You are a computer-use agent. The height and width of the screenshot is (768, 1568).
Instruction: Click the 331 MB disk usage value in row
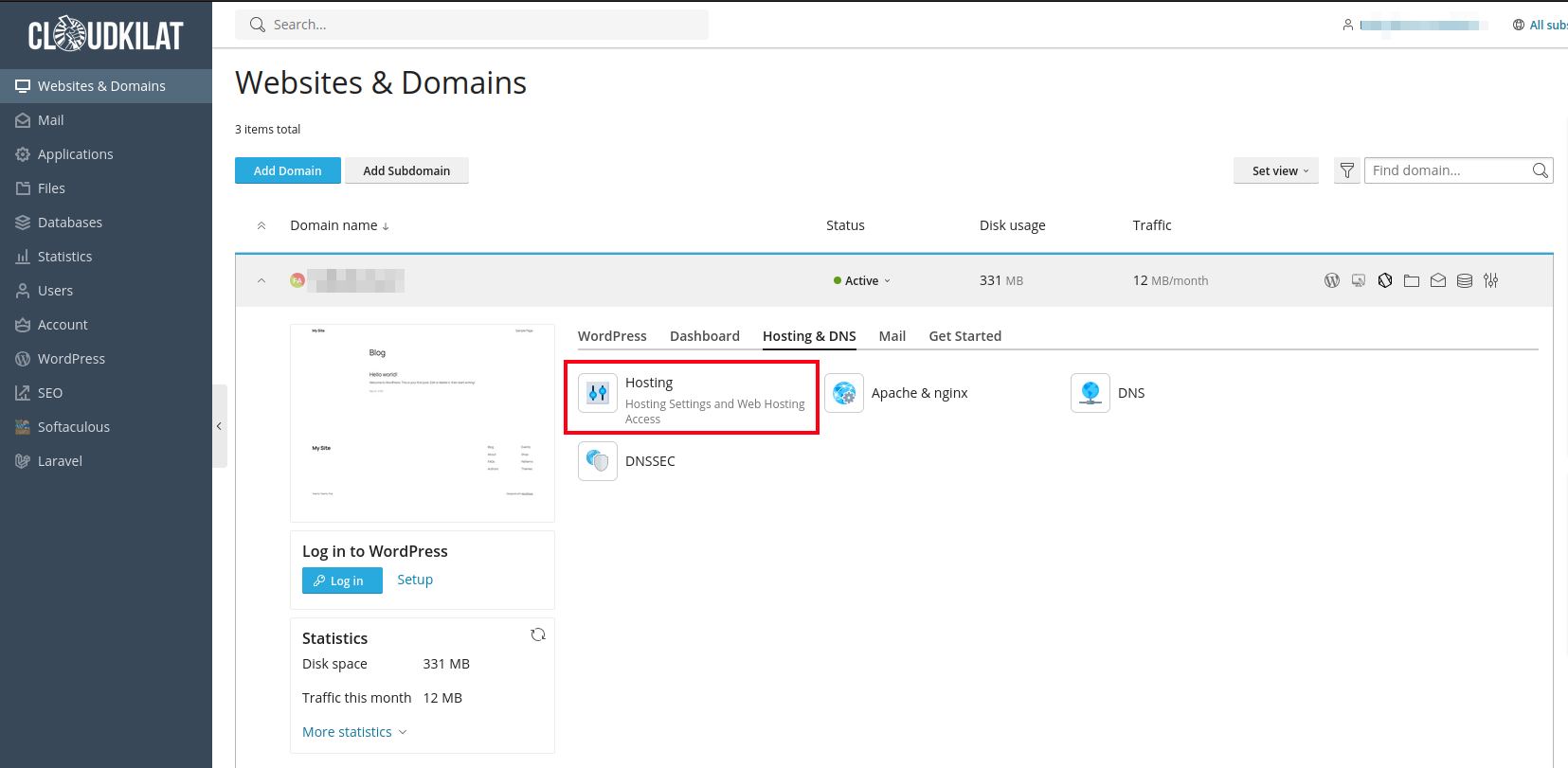click(x=1001, y=280)
